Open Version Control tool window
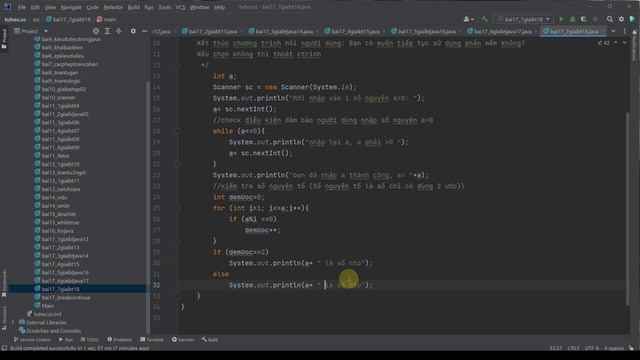The image size is (640, 360). [32, 340]
